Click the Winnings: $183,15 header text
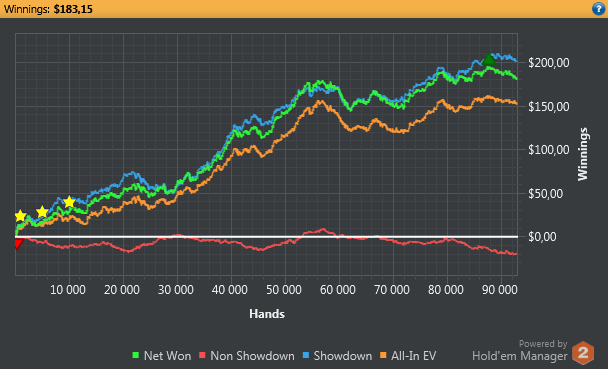 point(48,9)
